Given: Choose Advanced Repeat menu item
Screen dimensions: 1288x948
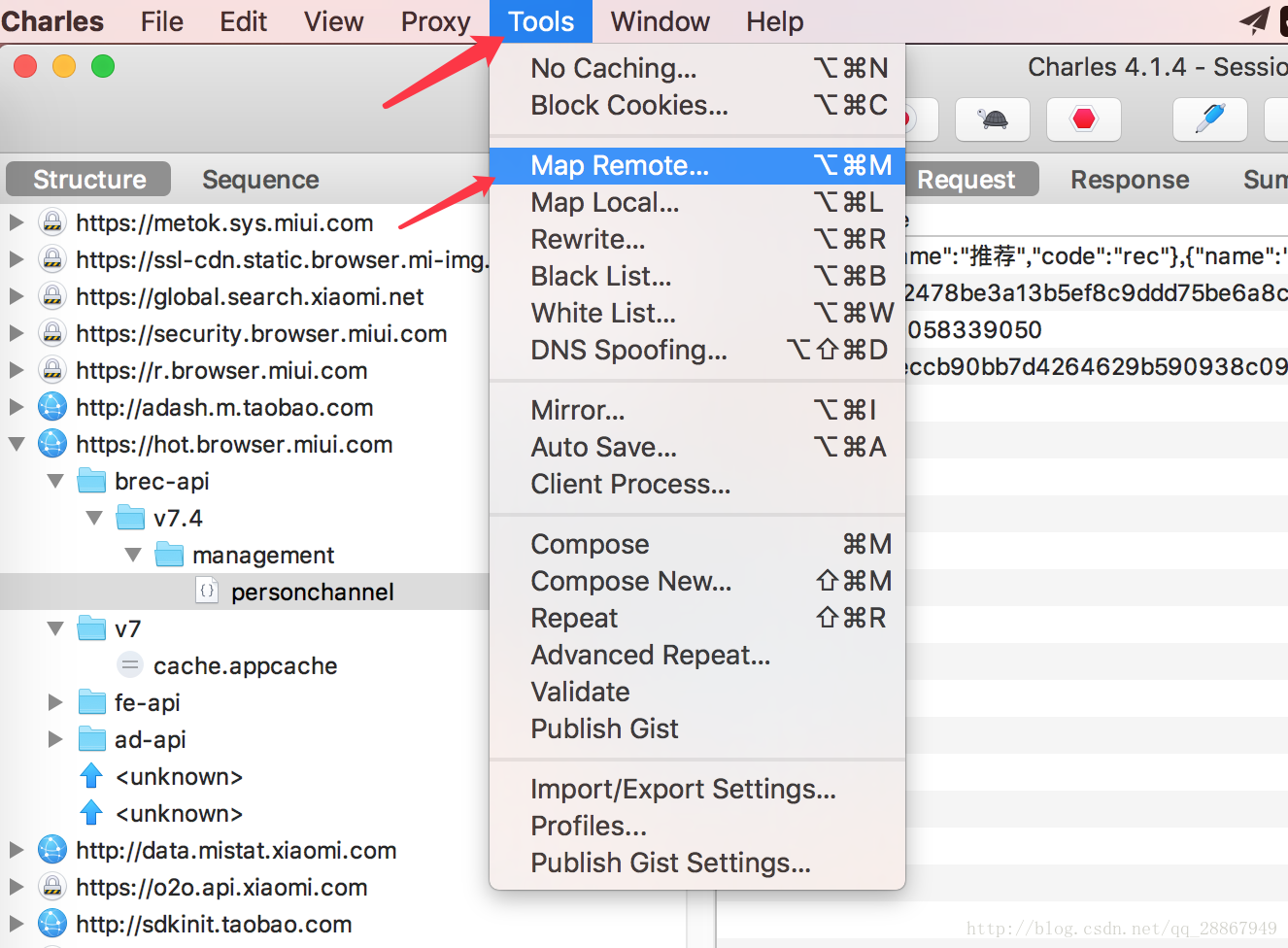Looking at the screenshot, I should (697, 656).
